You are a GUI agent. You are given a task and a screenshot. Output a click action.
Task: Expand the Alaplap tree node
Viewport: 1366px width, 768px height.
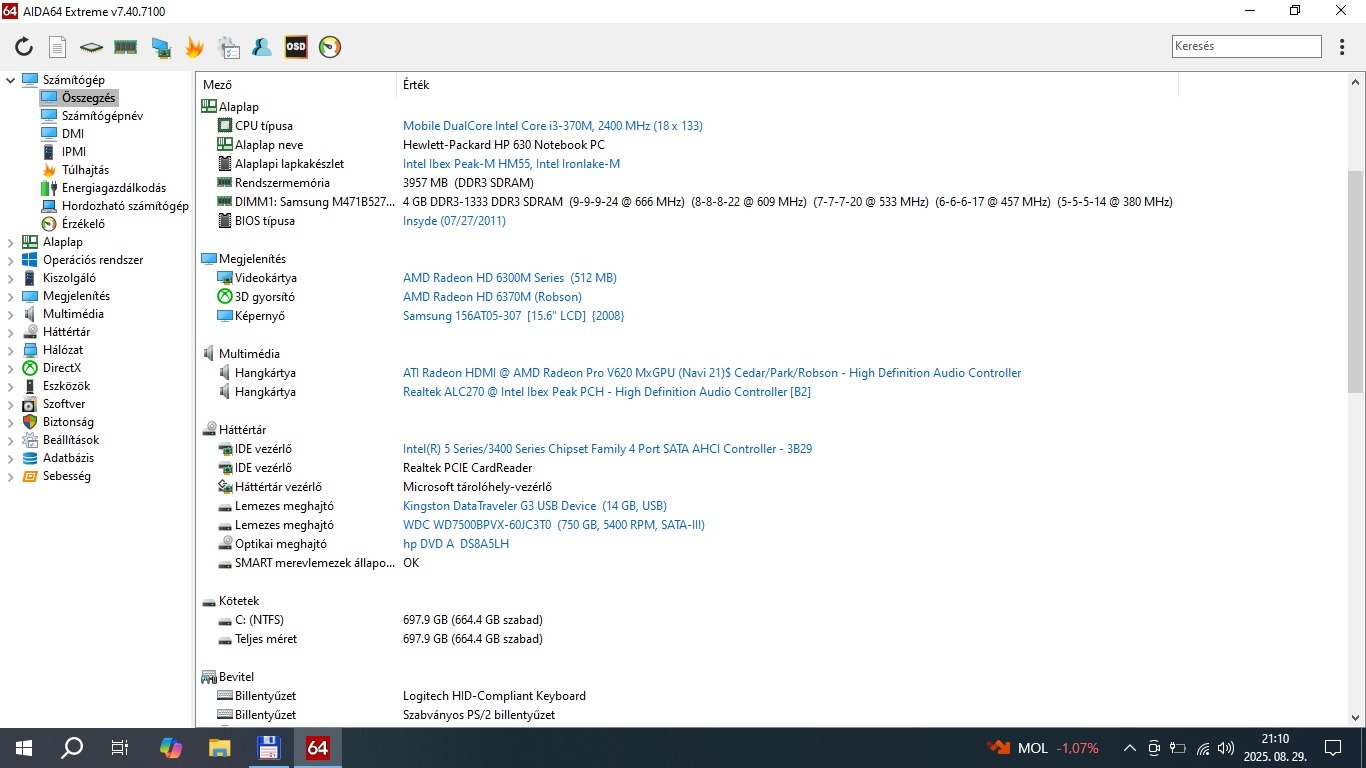11,242
